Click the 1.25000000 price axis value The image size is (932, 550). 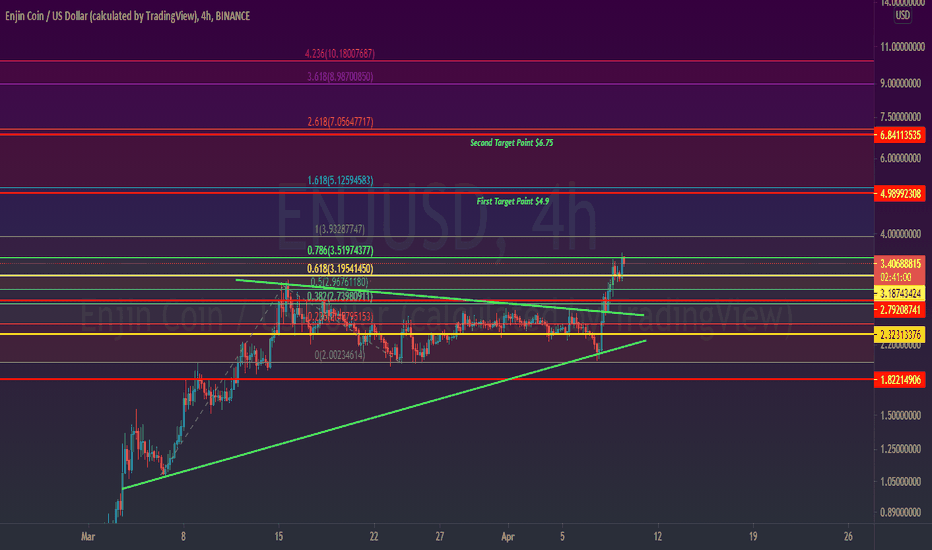click(902, 449)
